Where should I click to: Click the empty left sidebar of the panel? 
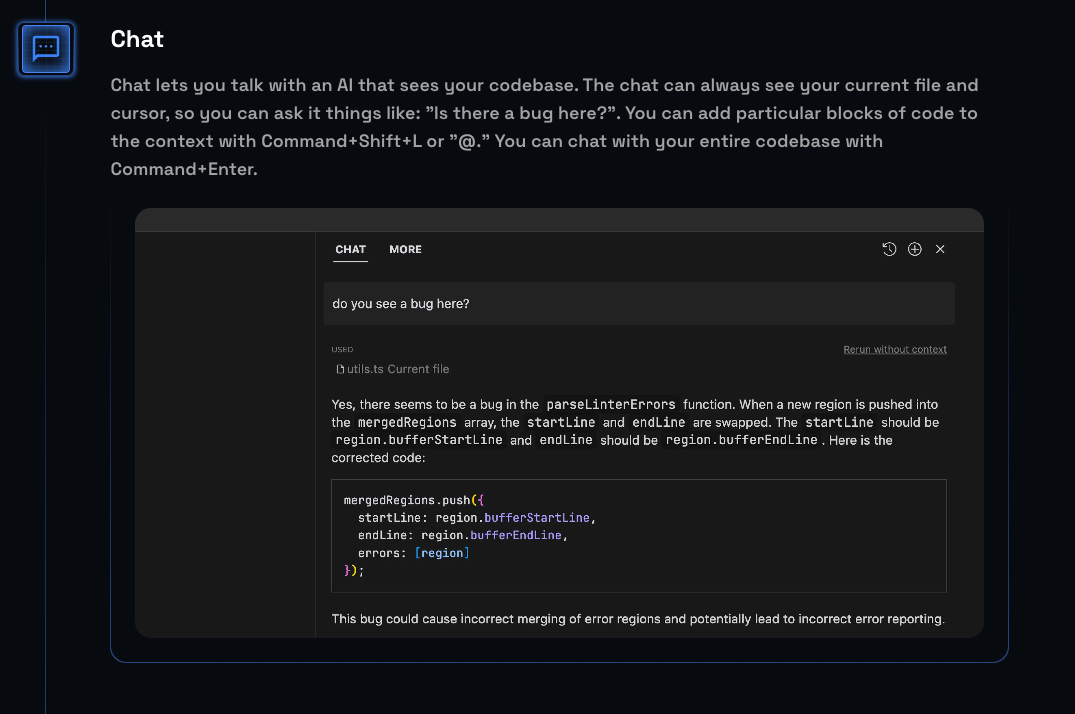[x=225, y=430]
